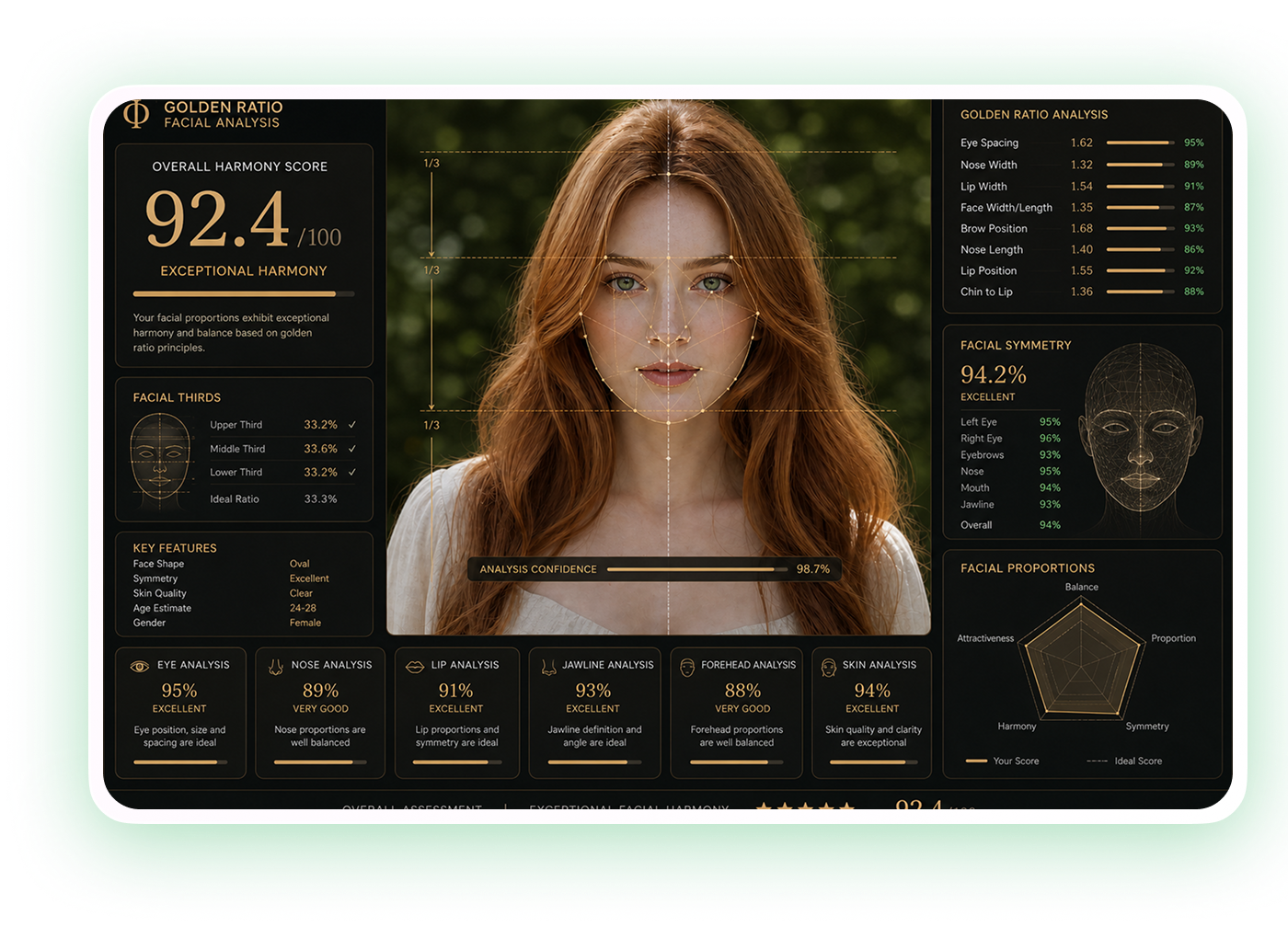The width and height of the screenshot is (1288, 927).
Task: Click the face diagram thumbnail in Facial Thirds
Action: click(160, 460)
